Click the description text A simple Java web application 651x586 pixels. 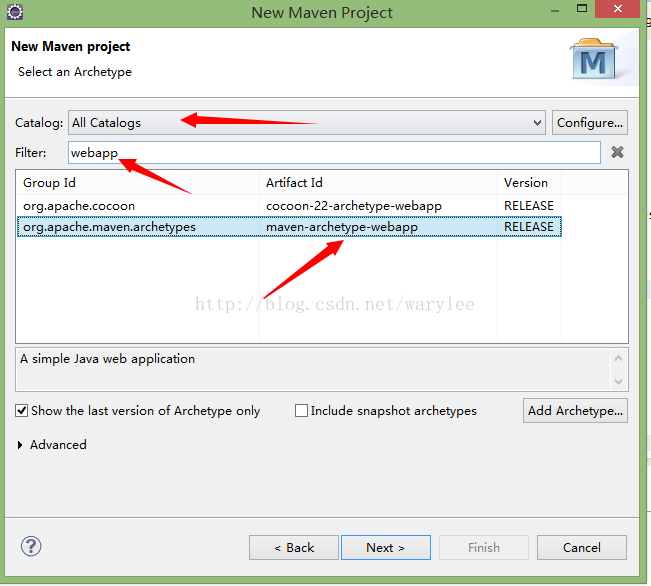click(107, 359)
